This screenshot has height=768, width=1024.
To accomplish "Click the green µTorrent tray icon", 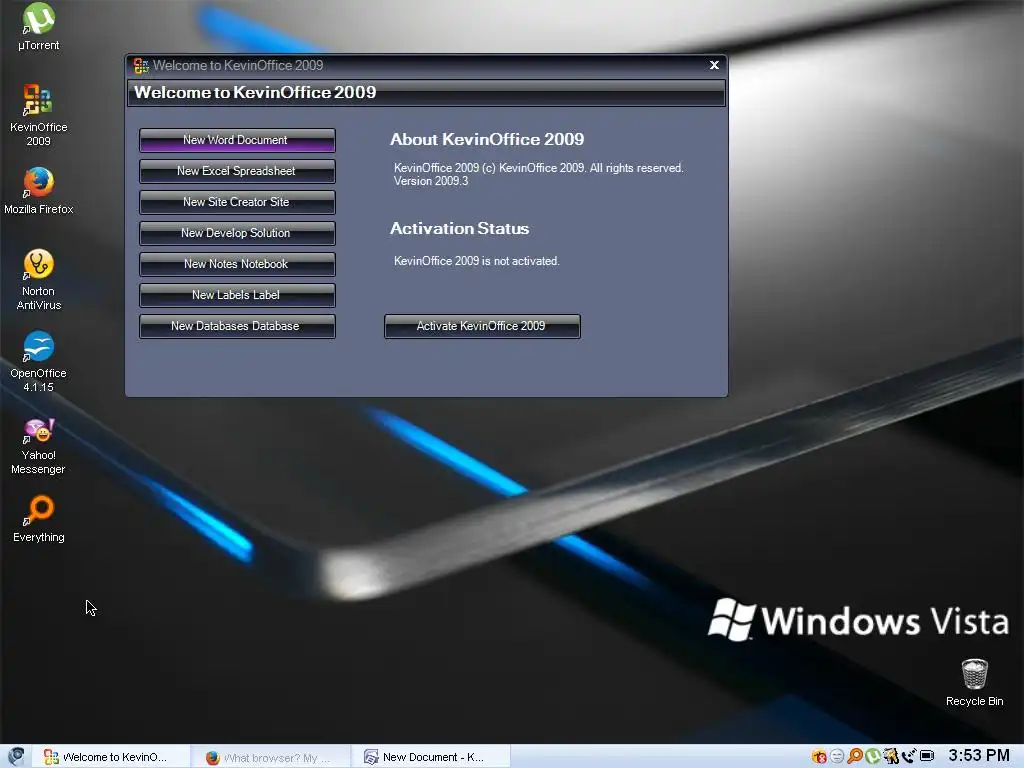I will 872,756.
